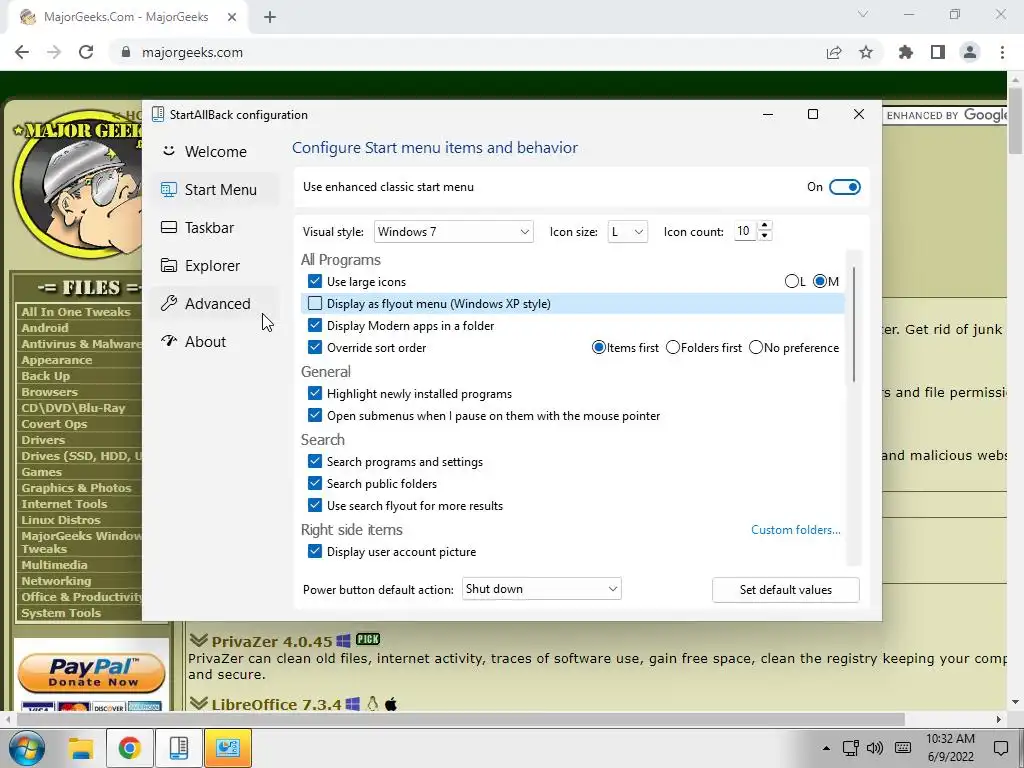The width and height of the screenshot is (1024, 768).
Task: Open the Icon size dropdown
Action: coord(627,232)
